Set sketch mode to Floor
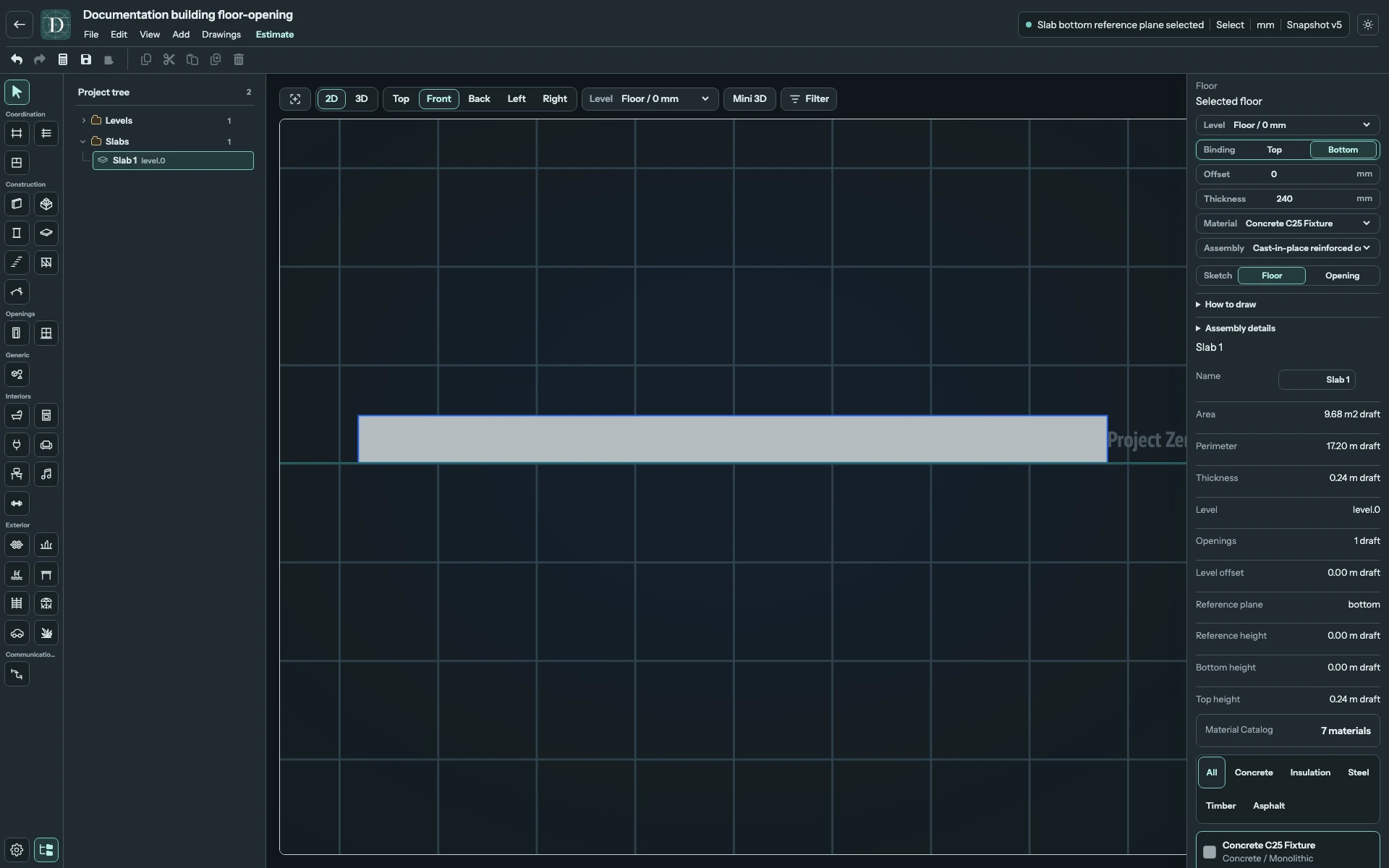1389x868 pixels. click(1272, 276)
